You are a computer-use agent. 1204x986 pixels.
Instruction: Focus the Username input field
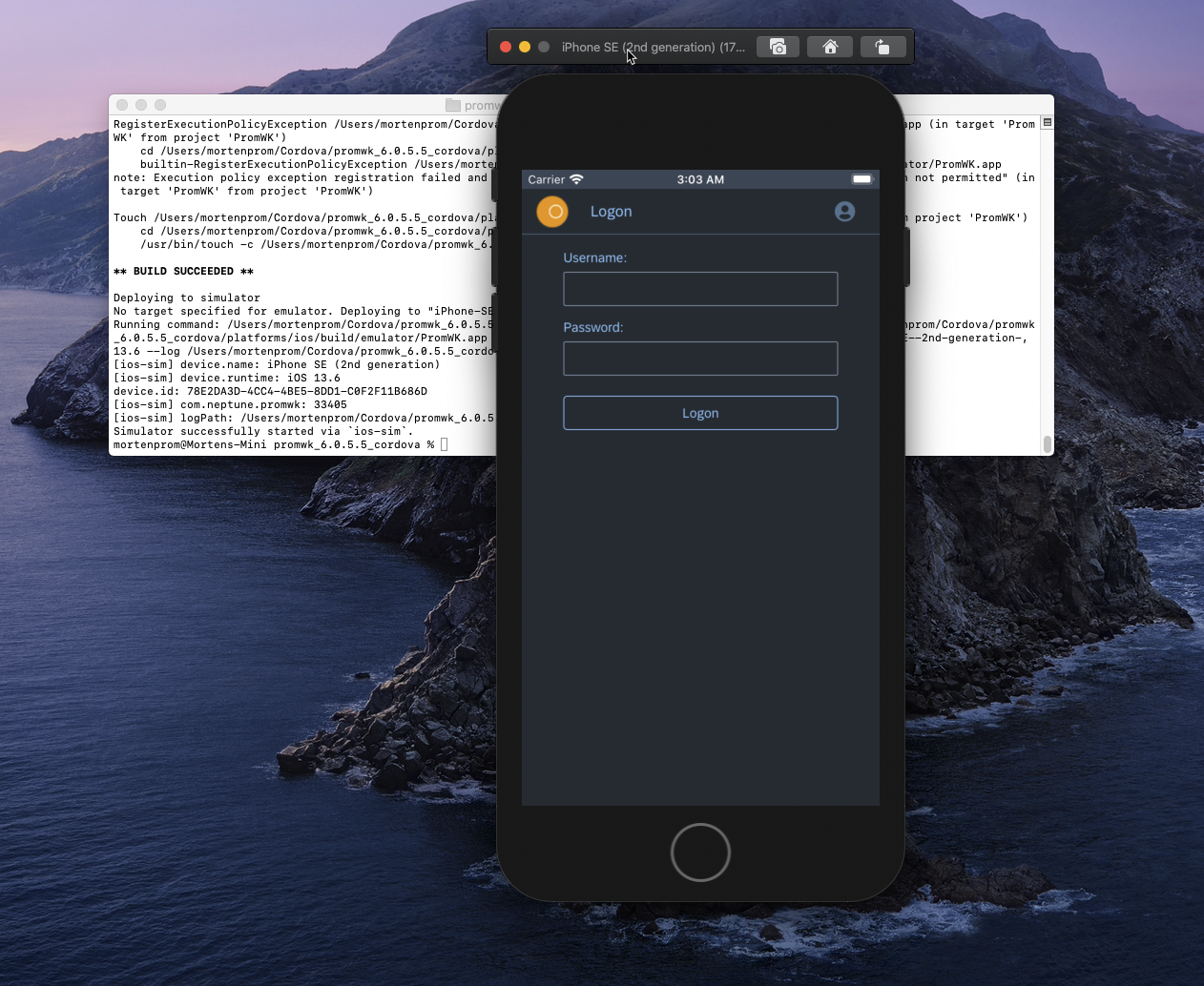point(700,289)
